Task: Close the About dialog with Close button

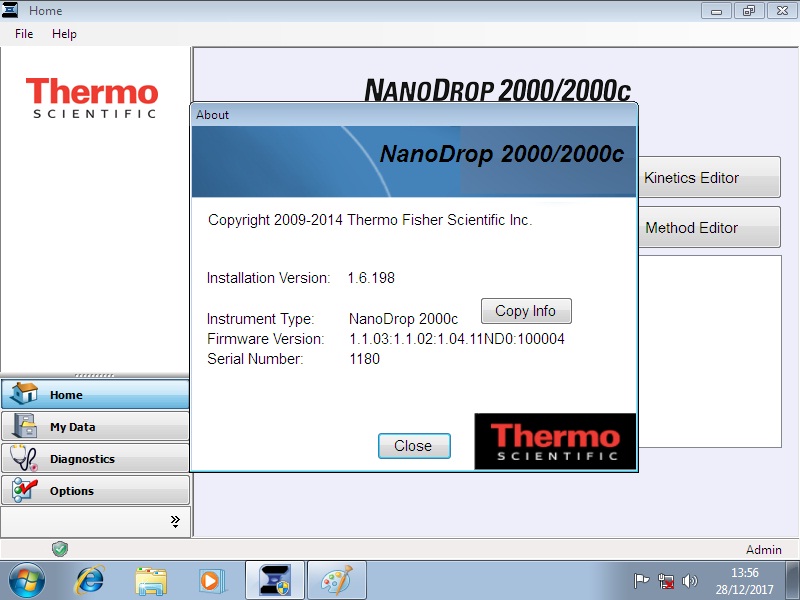Action: [x=414, y=446]
